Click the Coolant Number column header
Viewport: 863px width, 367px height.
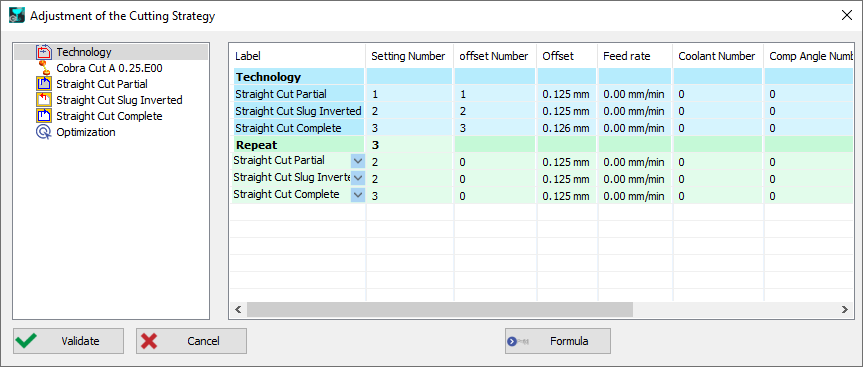(x=718, y=56)
